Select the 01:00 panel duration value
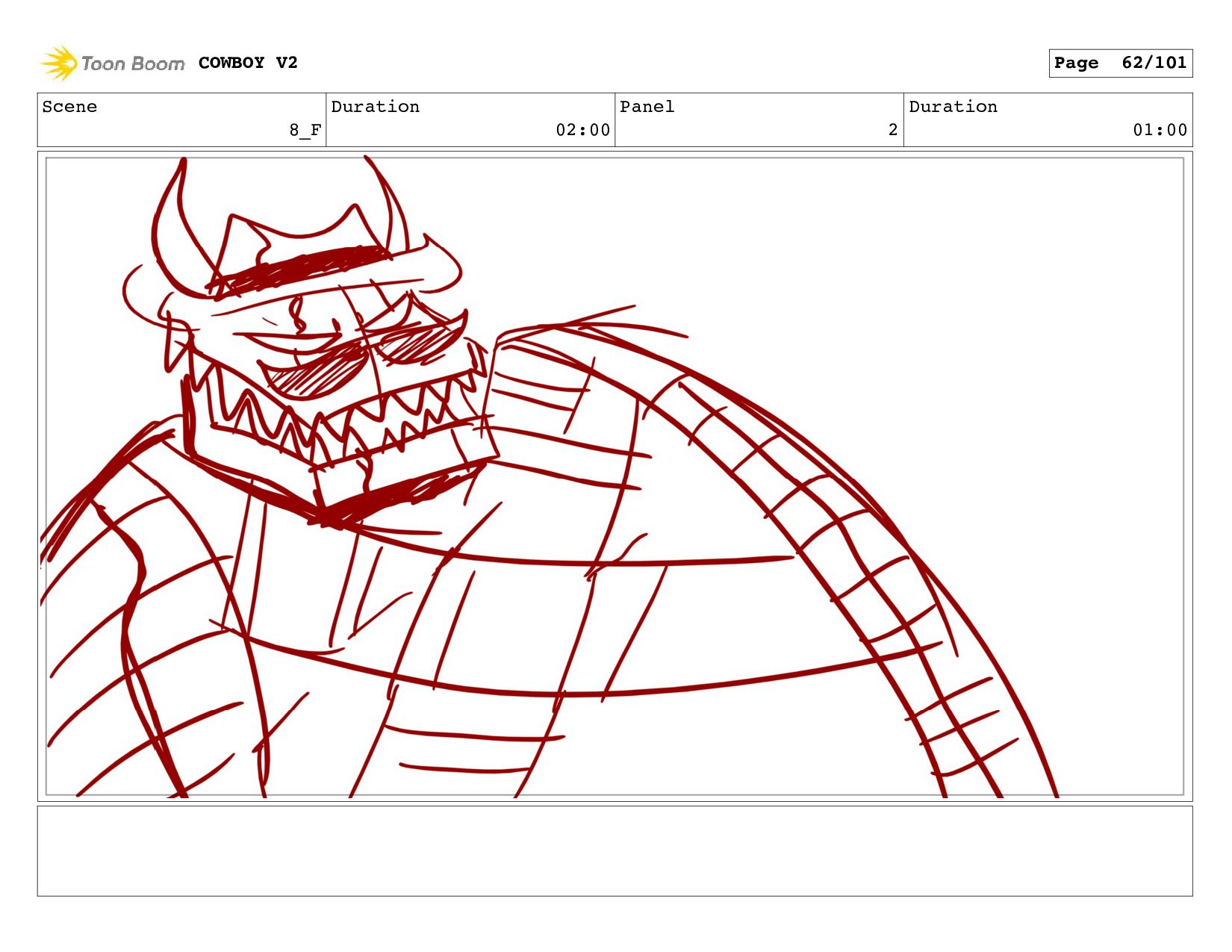Viewport: 1232px width, 952px height. tap(1159, 130)
